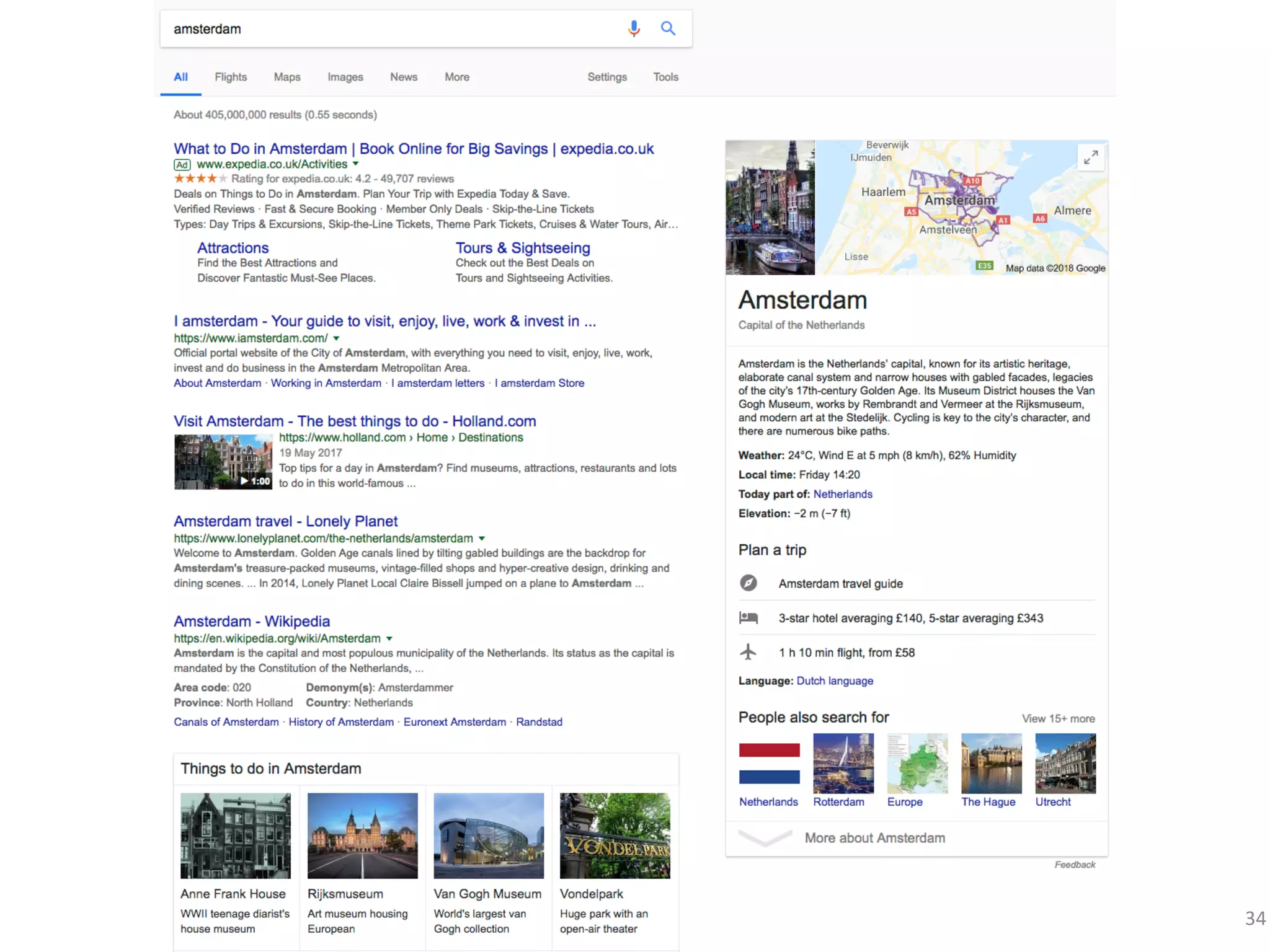1270x952 pixels.
Task: Select the Van Gogh Museum thumbnail
Action: [x=489, y=835]
